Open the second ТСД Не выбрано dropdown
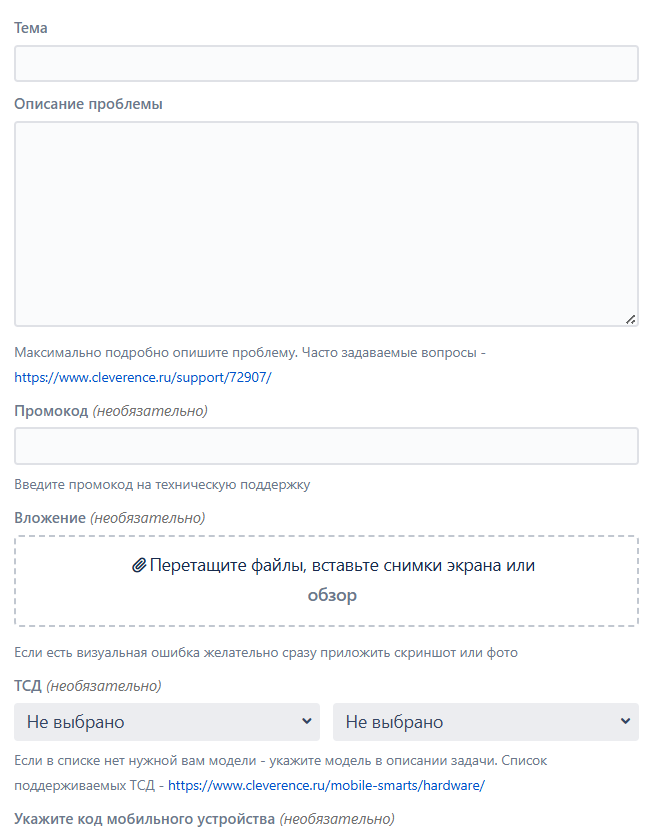This screenshot has width=662, height=833. [486, 722]
